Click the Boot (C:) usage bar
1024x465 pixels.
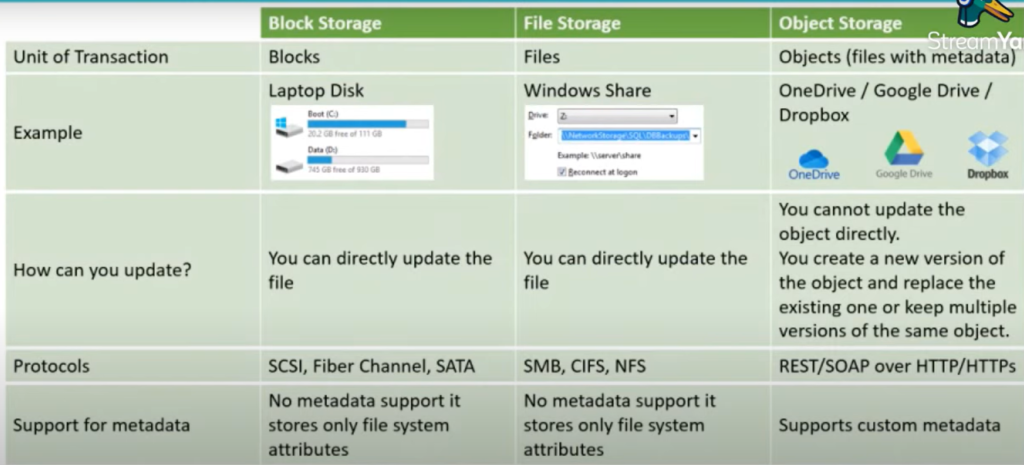[368, 123]
